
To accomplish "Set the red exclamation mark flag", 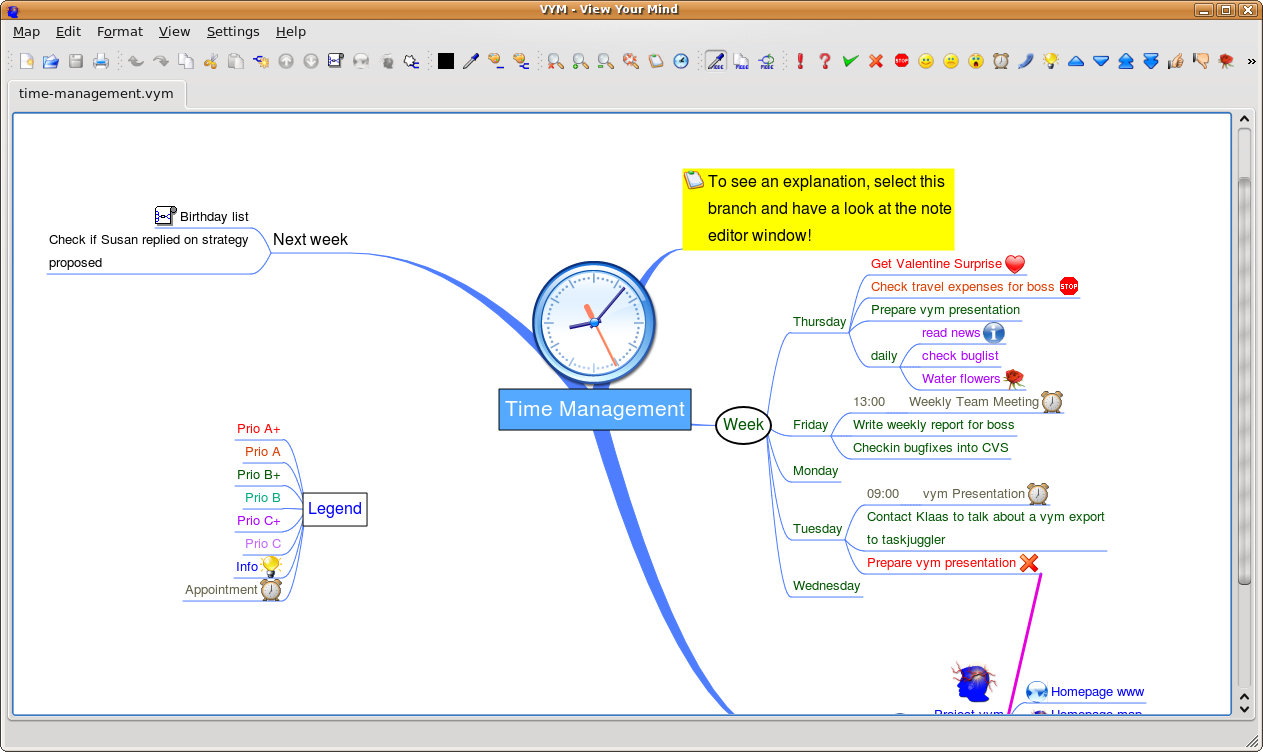I will (800, 61).
